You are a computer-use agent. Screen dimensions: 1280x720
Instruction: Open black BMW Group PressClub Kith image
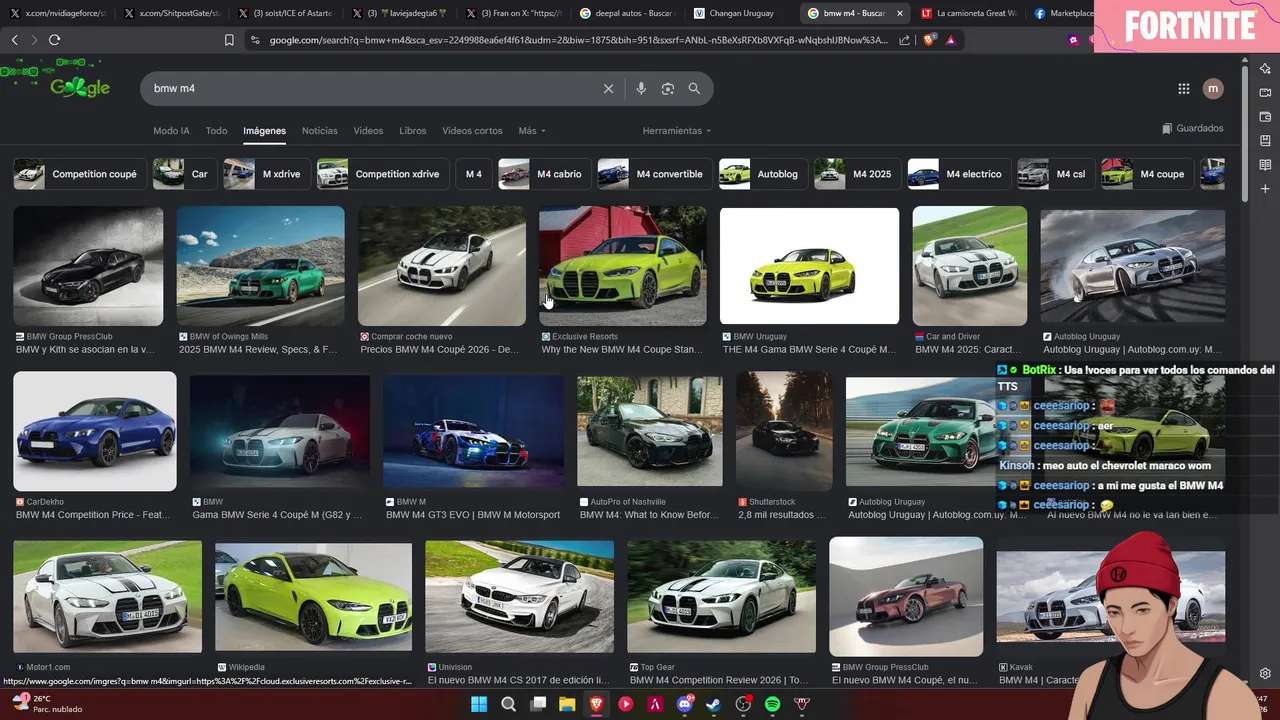88,266
